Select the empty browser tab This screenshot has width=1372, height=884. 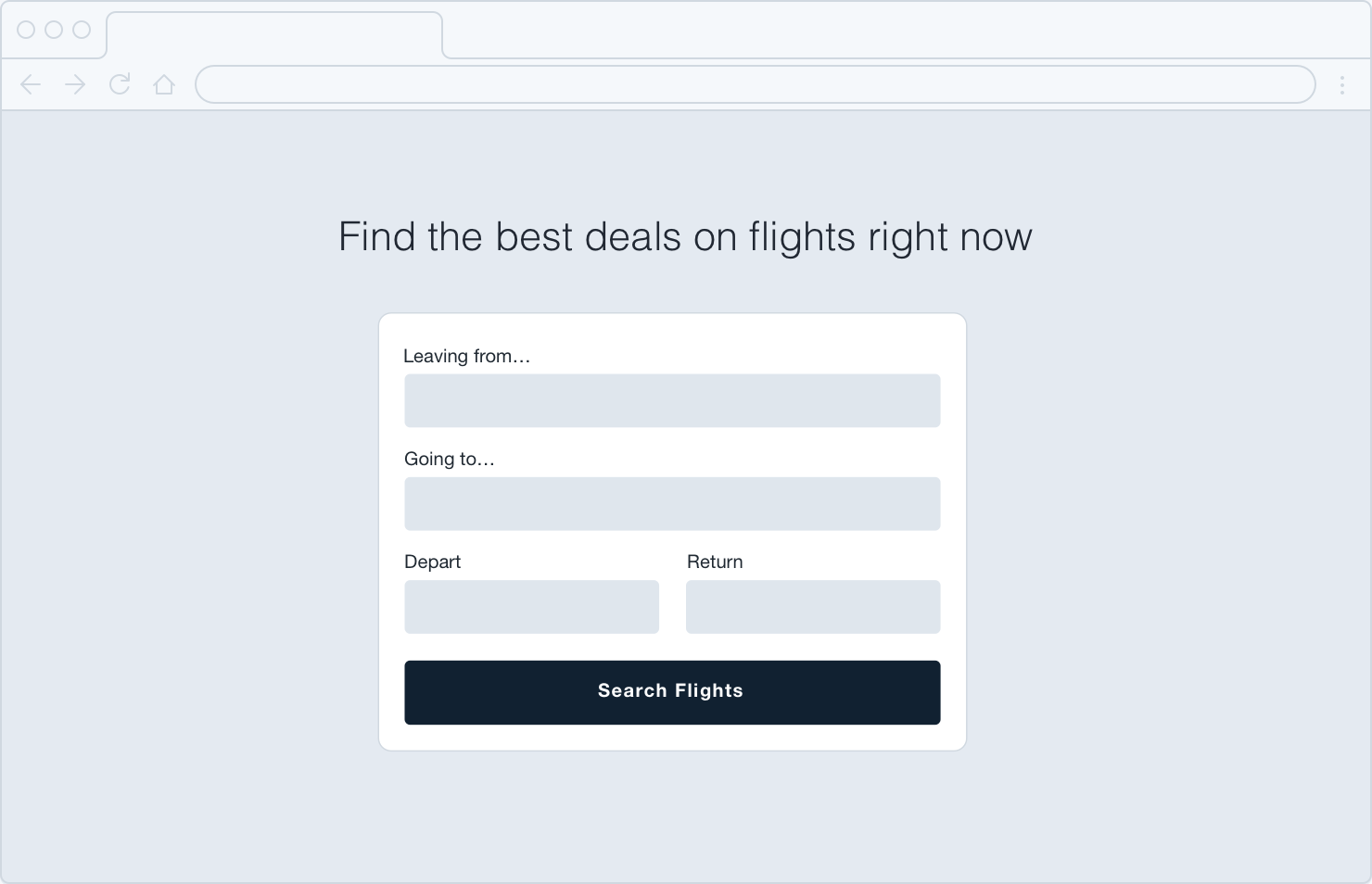pos(274,35)
